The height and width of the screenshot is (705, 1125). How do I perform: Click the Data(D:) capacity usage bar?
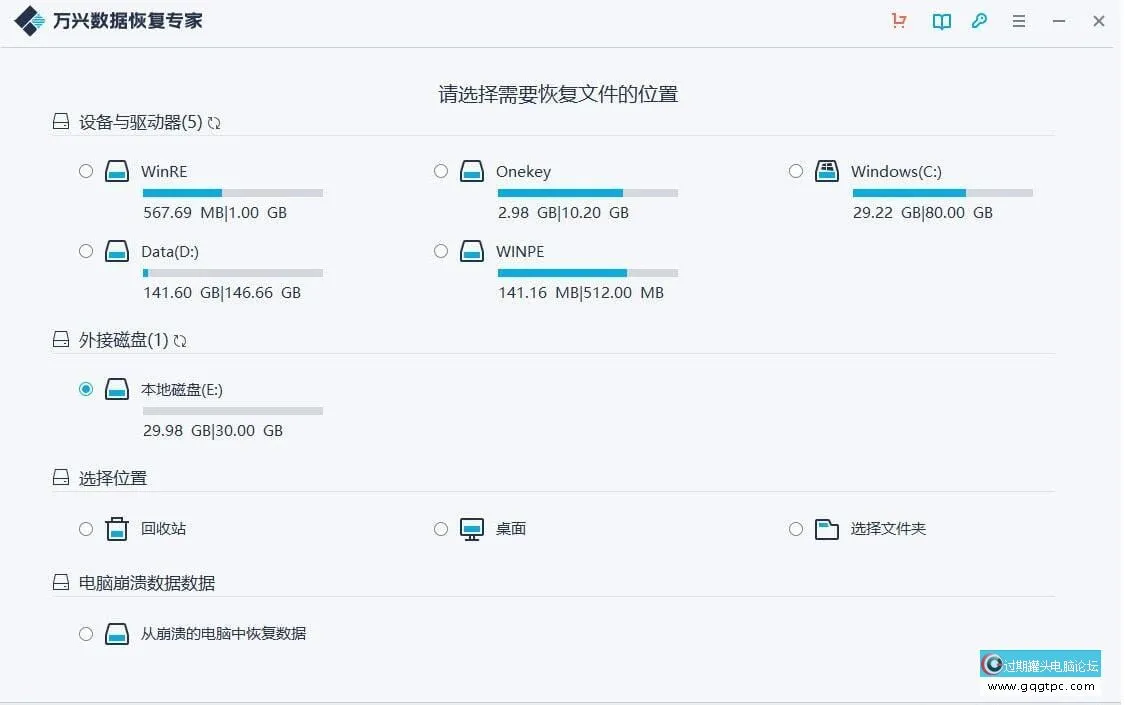(x=232, y=272)
